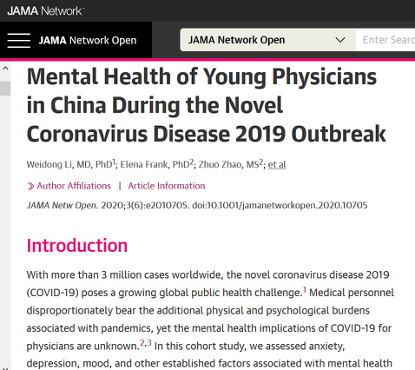Viewport: 415px width, 370px height.
Task: Click the vertical scrollbar thumb
Action: point(5,88)
